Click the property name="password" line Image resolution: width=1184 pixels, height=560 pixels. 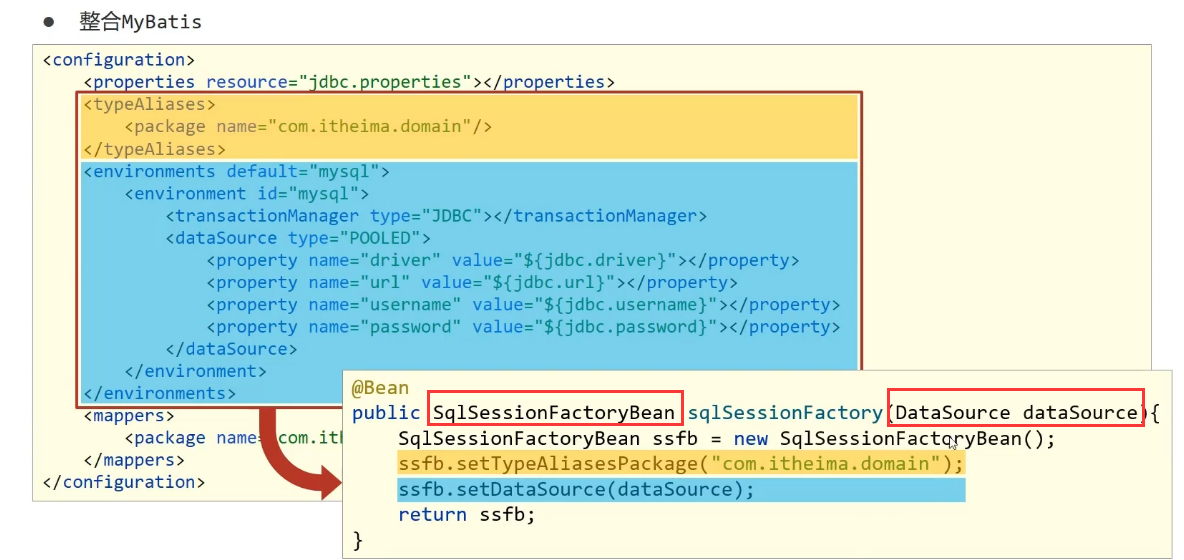[x=523, y=328]
